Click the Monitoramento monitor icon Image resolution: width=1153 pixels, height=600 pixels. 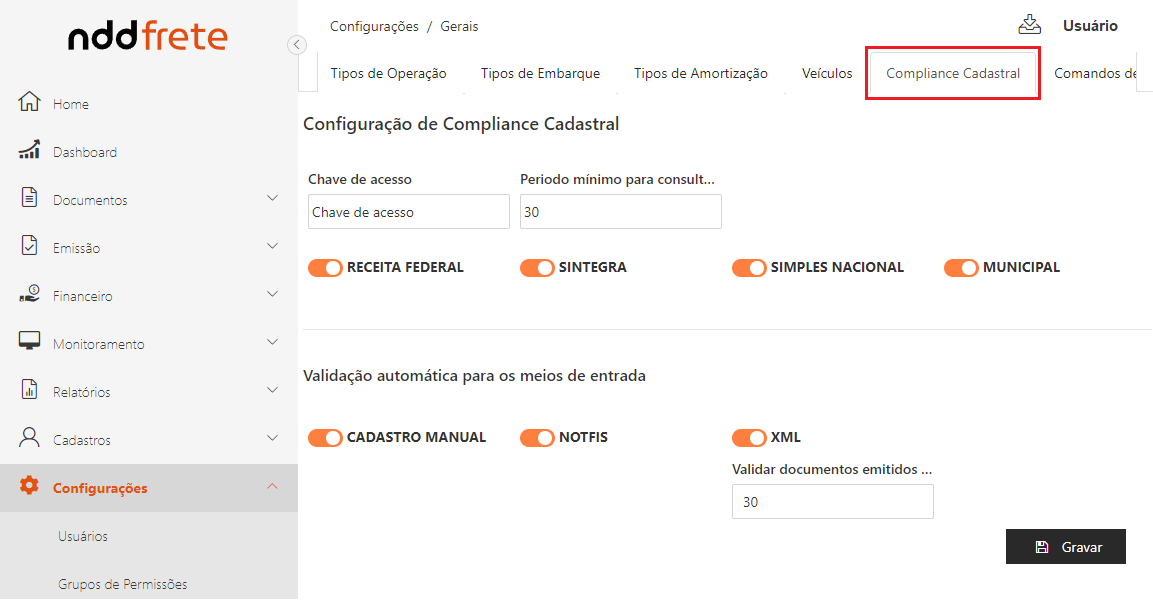click(x=30, y=342)
